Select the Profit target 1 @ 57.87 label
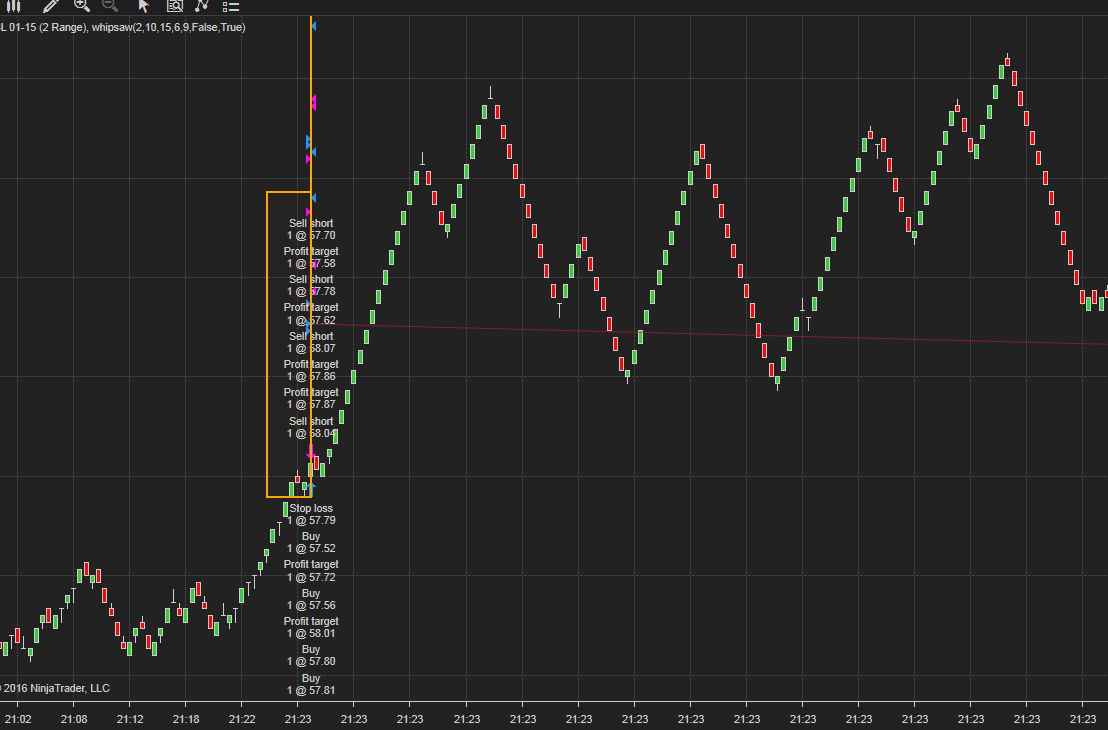The height and width of the screenshot is (730, 1108). point(311,398)
